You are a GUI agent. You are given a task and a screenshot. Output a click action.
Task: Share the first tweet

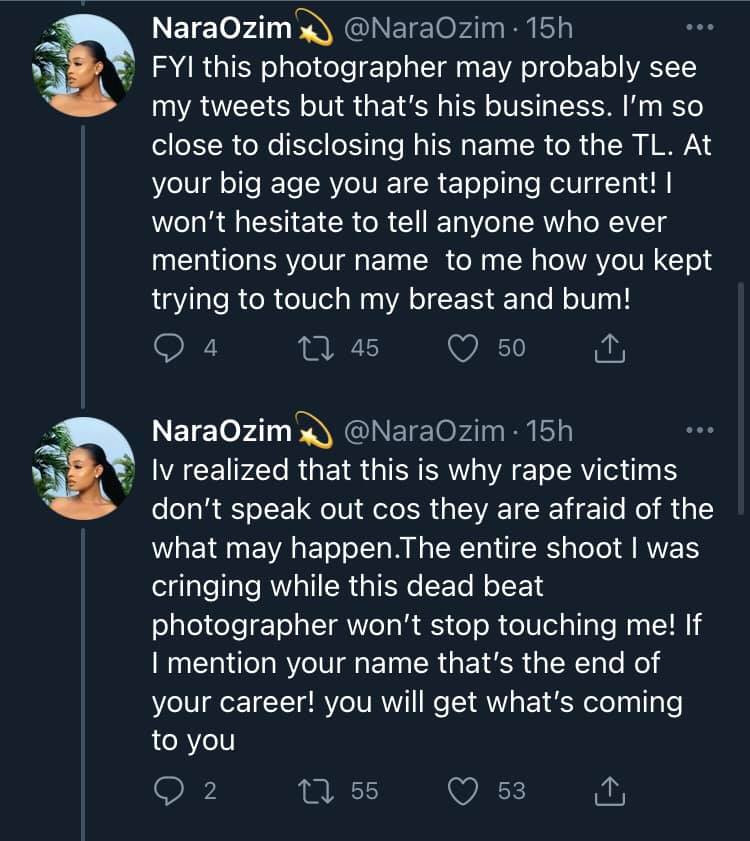tap(610, 348)
